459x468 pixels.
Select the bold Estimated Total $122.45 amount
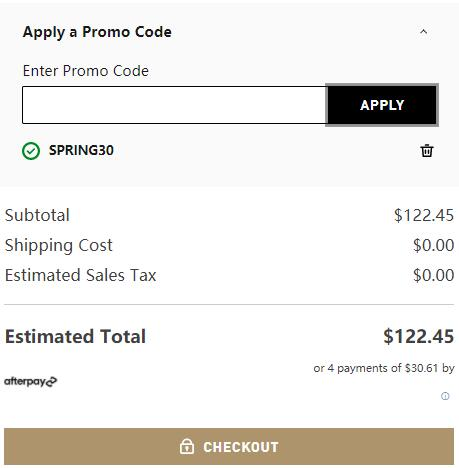418,336
